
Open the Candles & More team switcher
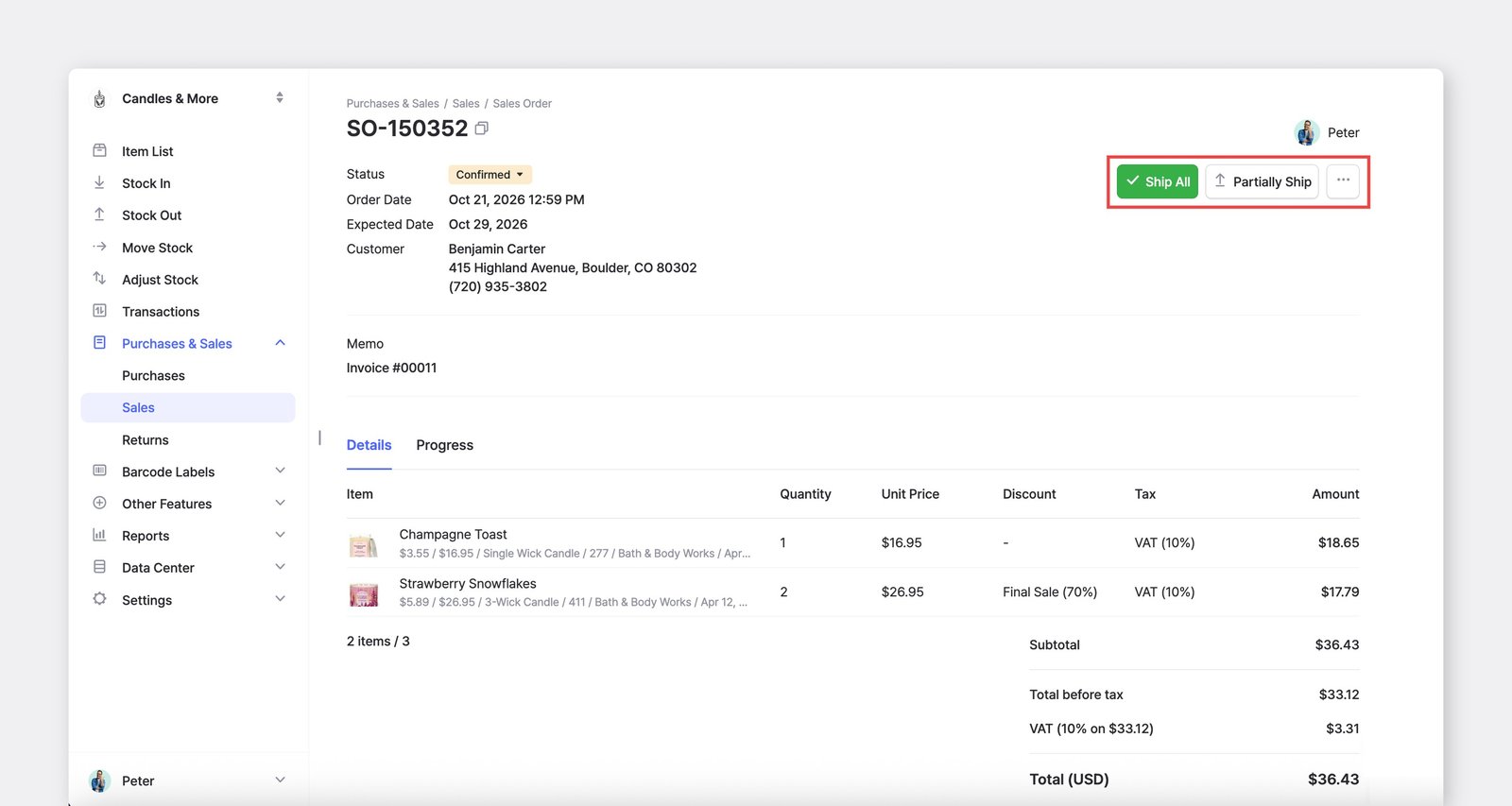[x=188, y=98]
